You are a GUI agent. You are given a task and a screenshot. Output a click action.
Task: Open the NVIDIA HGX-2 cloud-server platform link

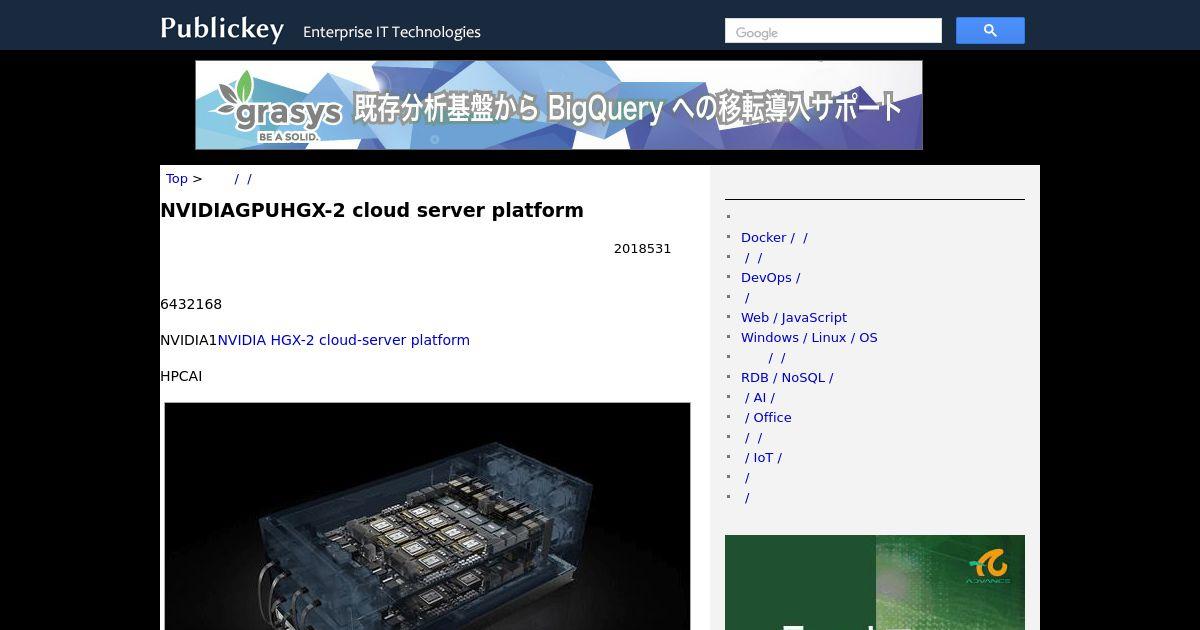click(x=343, y=340)
